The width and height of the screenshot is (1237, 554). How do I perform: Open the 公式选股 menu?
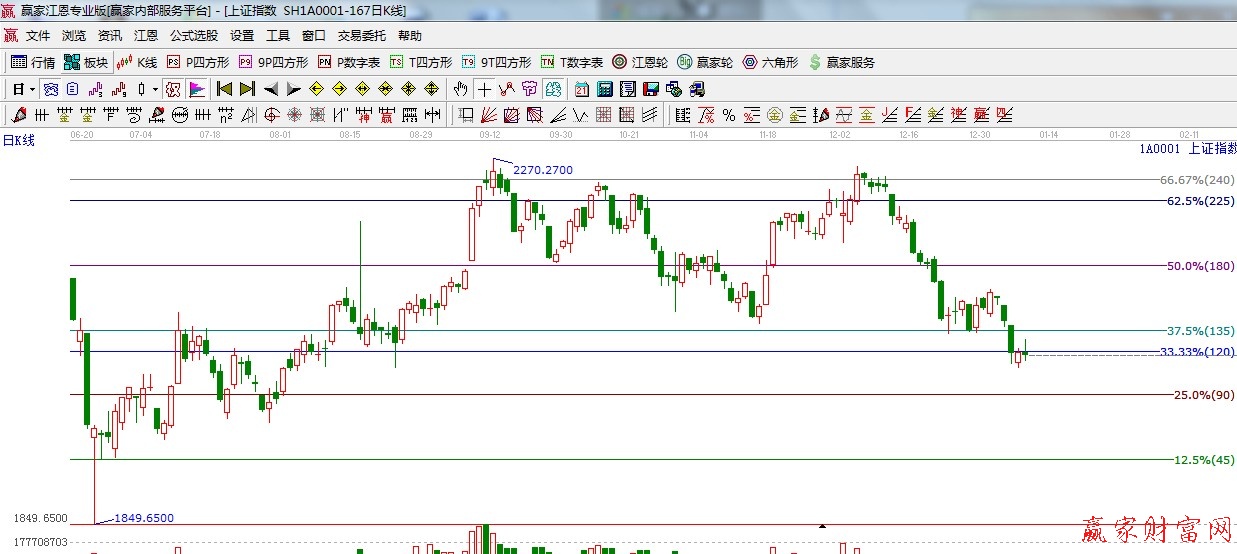coord(193,36)
